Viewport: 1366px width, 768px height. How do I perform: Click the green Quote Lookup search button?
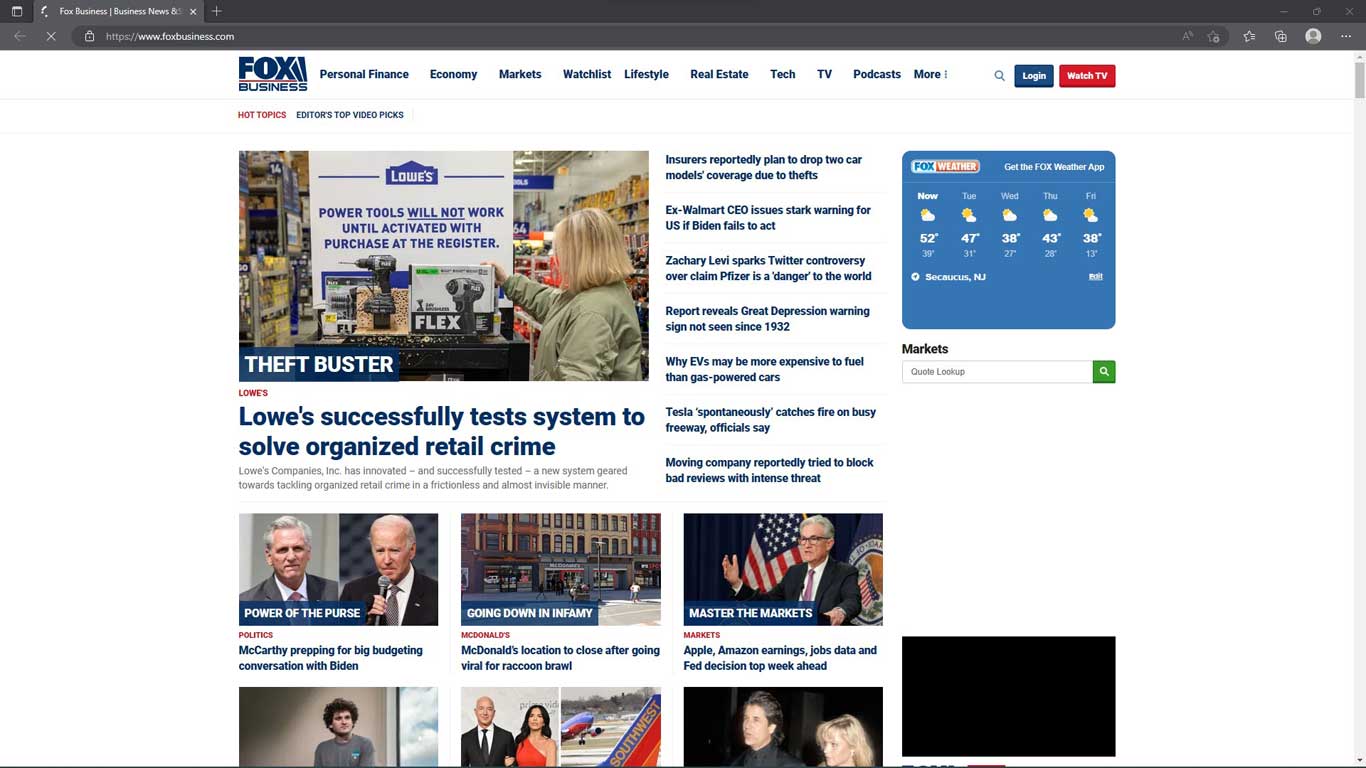[x=1104, y=372]
